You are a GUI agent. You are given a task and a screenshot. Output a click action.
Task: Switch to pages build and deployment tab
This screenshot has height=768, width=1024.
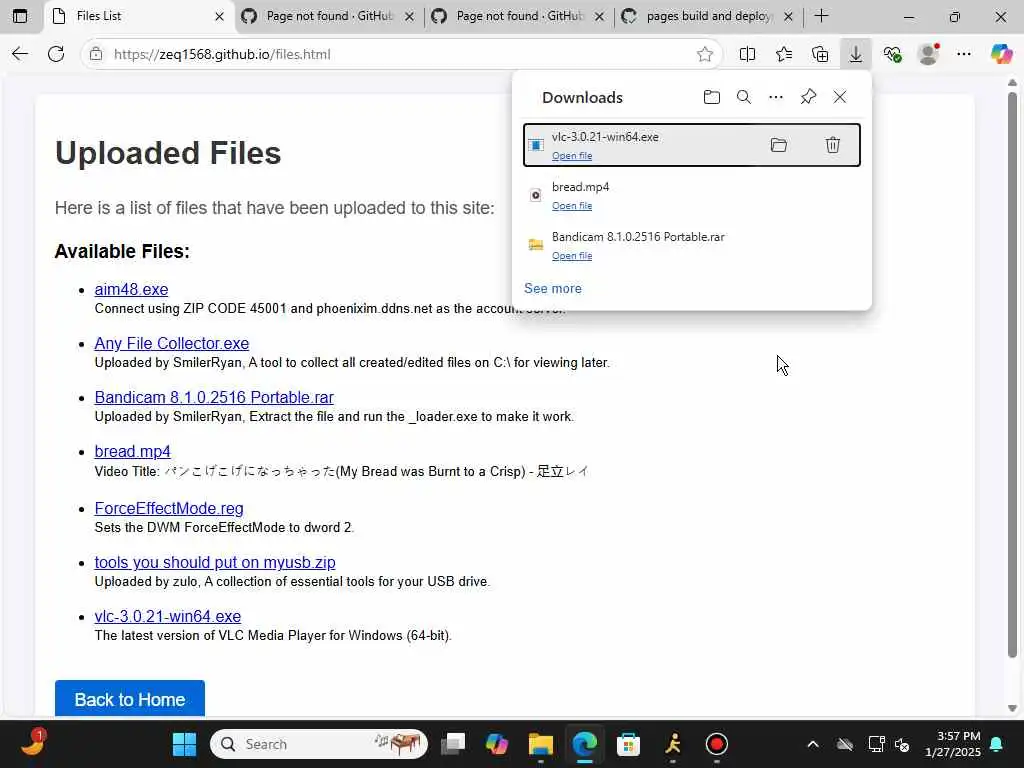(x=708, y=16)
